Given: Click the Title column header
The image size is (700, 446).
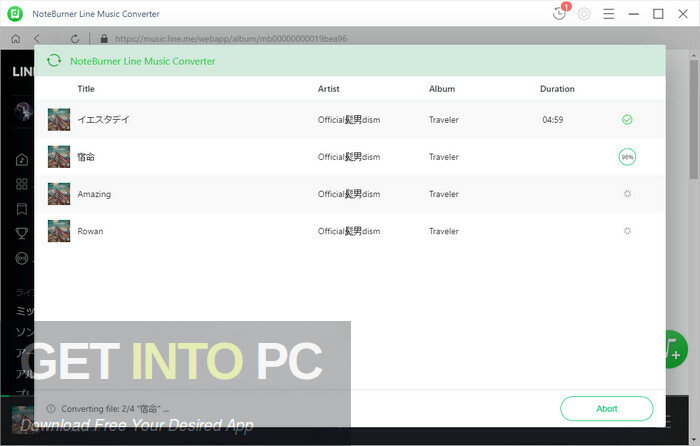Looking at the screenshot, I should [x=86, y=89].
